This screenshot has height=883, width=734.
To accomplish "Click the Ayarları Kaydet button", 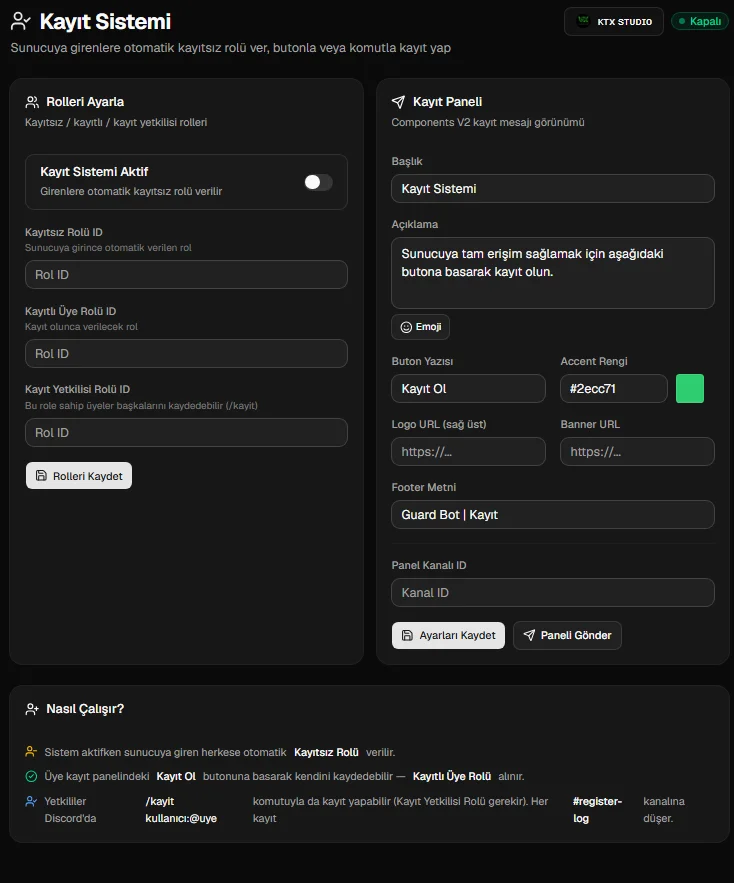I will click(448, 635).
